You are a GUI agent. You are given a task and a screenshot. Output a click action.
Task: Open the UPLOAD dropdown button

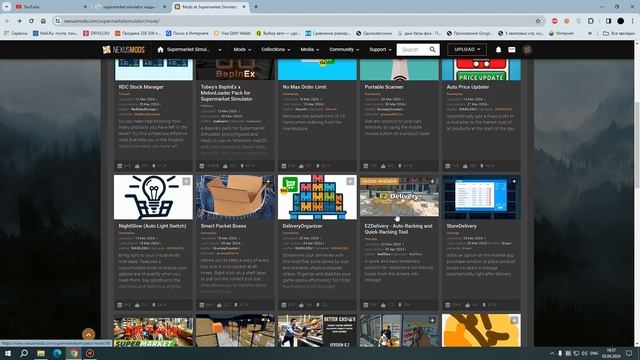[x=467, y=49]
